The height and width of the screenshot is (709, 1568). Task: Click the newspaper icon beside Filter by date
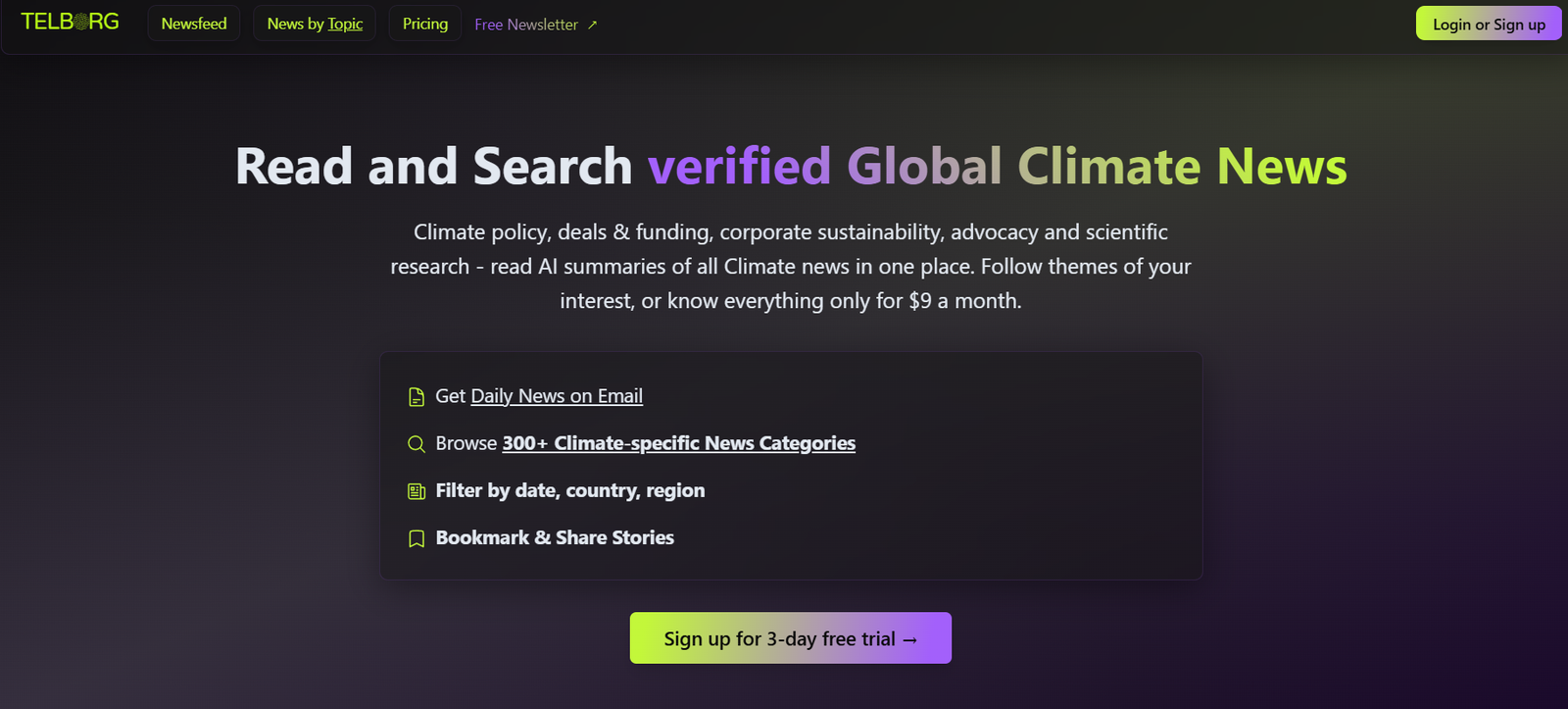[416, 491]
